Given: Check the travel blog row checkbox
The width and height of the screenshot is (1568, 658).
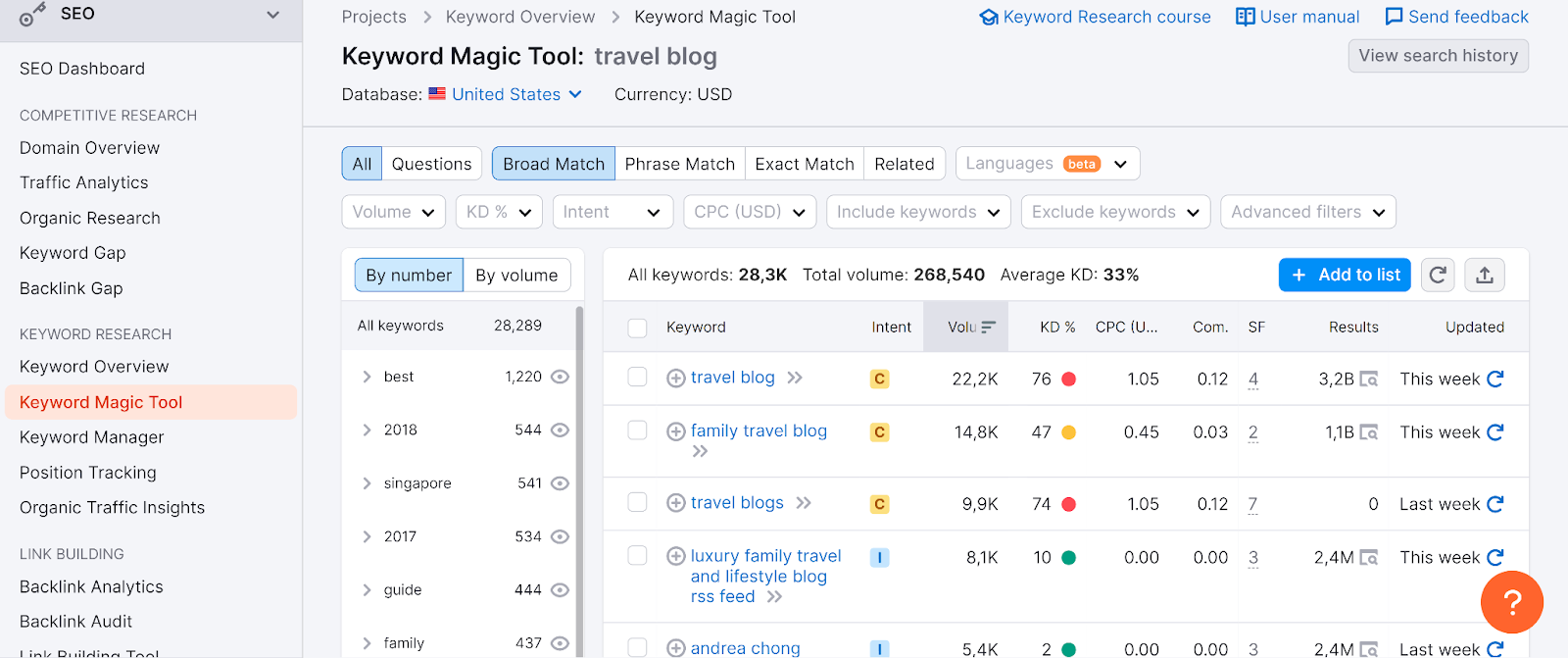Looking at the screenshot, I should point(637,377).
